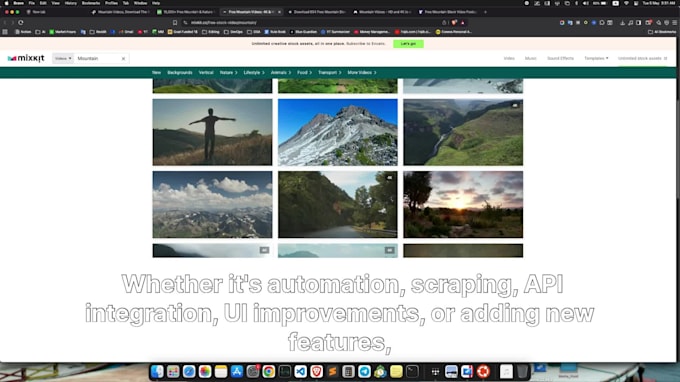Launch Safari from the dock
Viewport: 680px width, 382px height.
(x=189, y=372)
